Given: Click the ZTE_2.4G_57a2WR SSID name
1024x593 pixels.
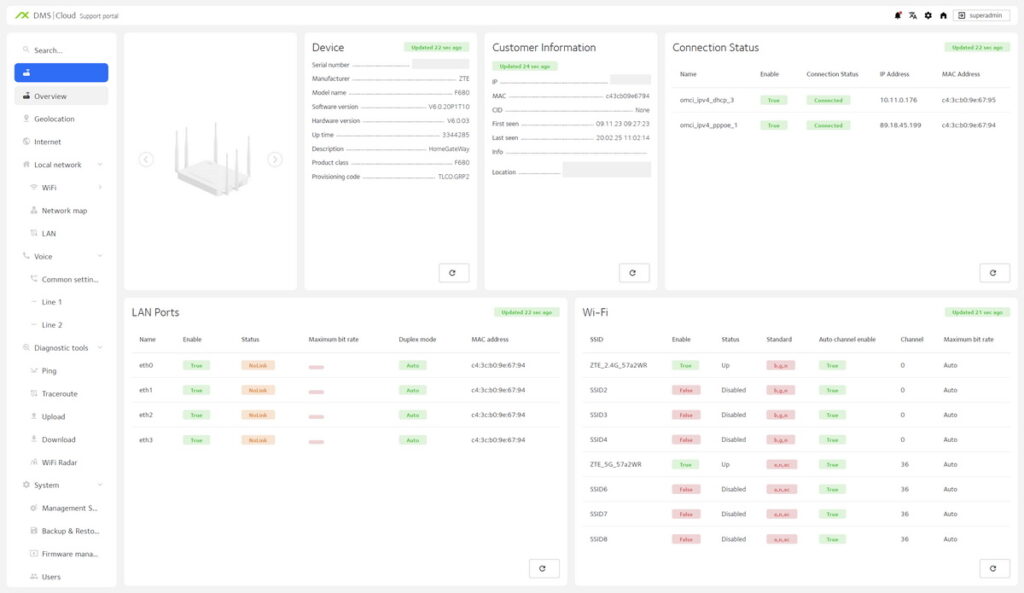Looking at the screenshot, I should point(618,365).
